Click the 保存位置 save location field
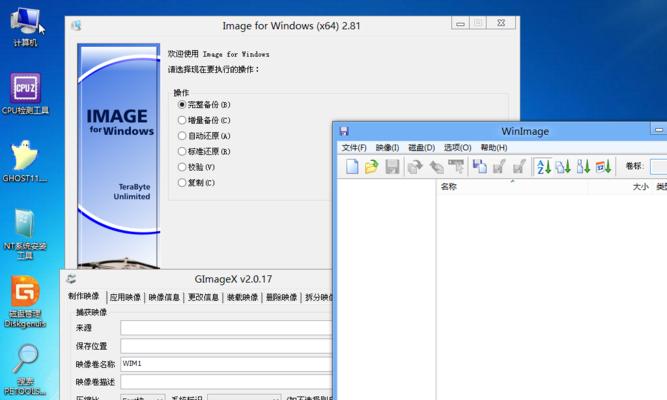The image size is (667, 400). (226, 346)
